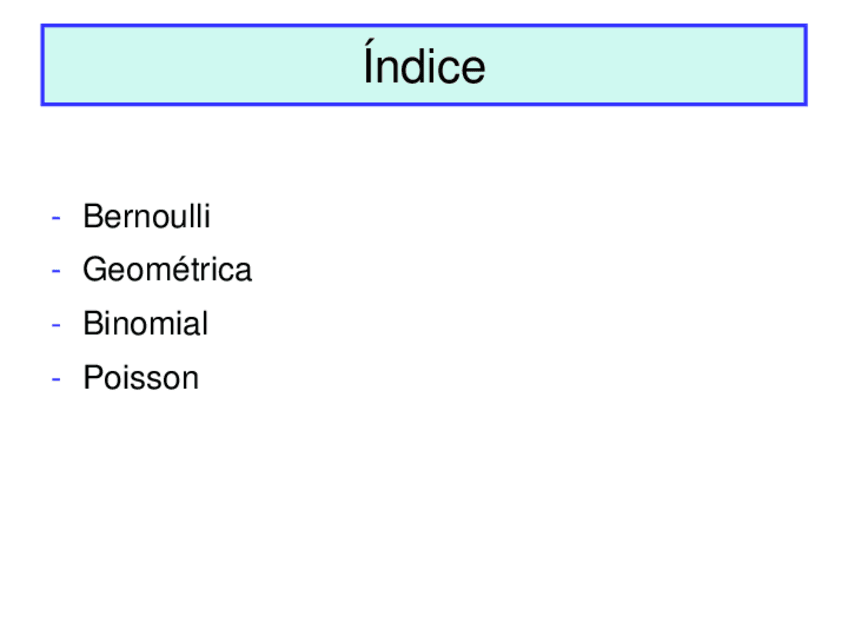Select the Bernoulli index entry

click(146, 216)
